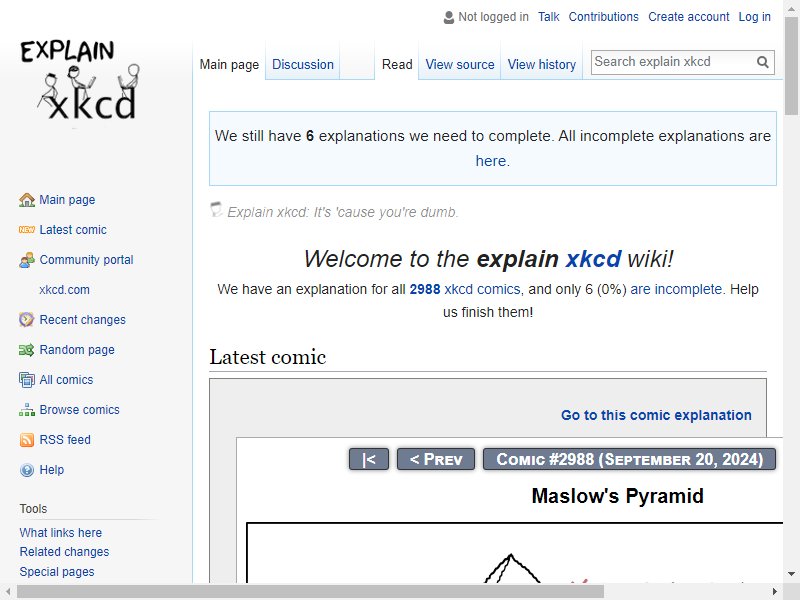Select the Read tab

point(397,65)
